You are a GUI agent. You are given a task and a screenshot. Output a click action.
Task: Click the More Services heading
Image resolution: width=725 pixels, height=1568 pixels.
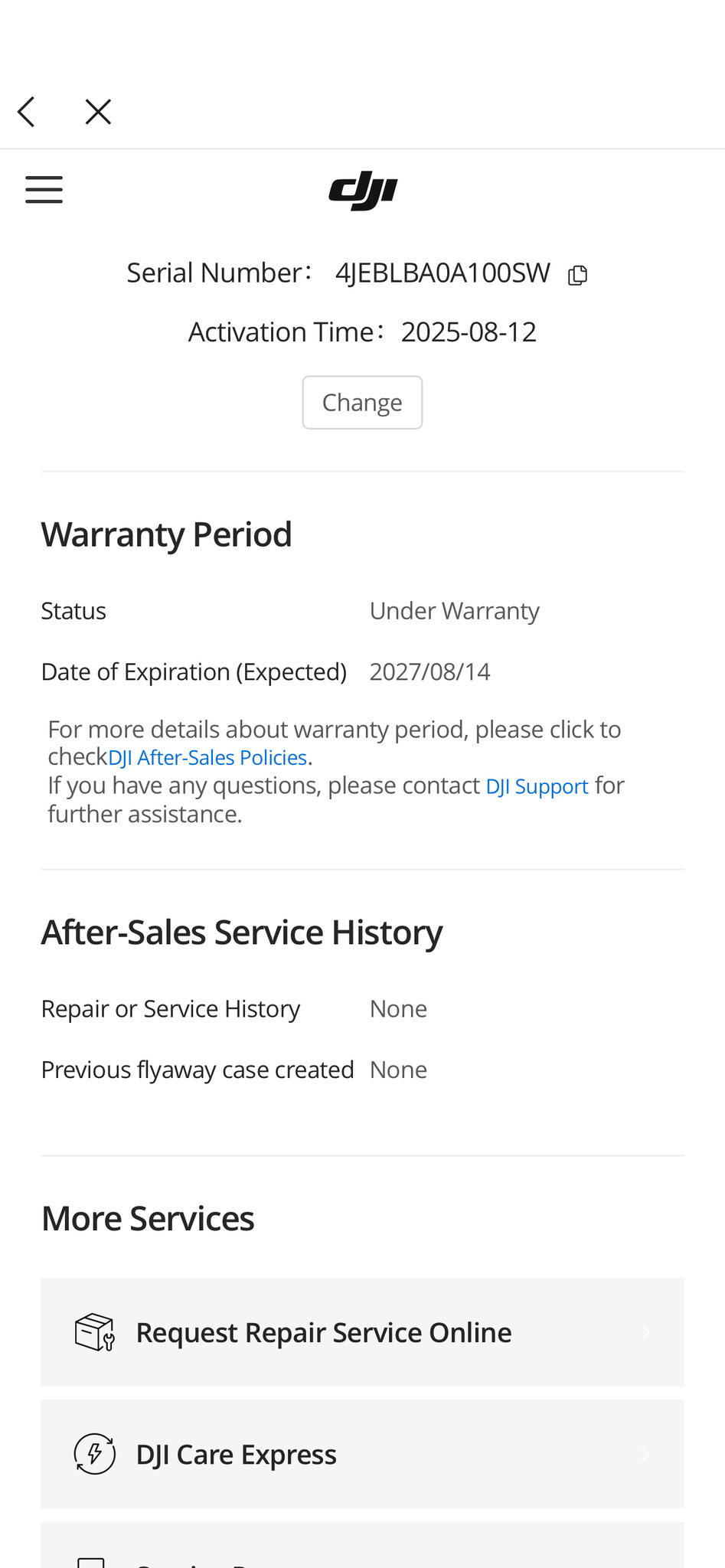(x=148, y=1219)
